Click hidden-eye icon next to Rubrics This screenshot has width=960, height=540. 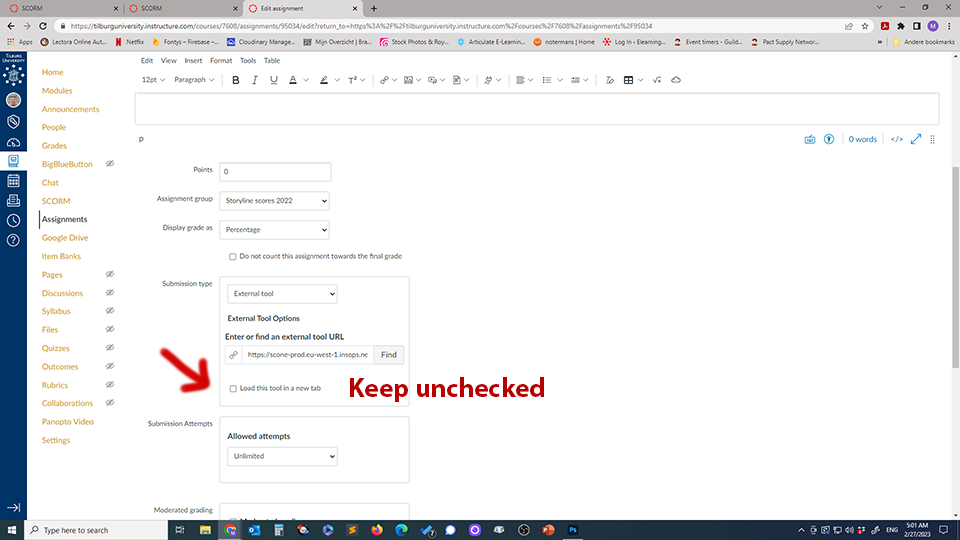click(x=110, y=384)
